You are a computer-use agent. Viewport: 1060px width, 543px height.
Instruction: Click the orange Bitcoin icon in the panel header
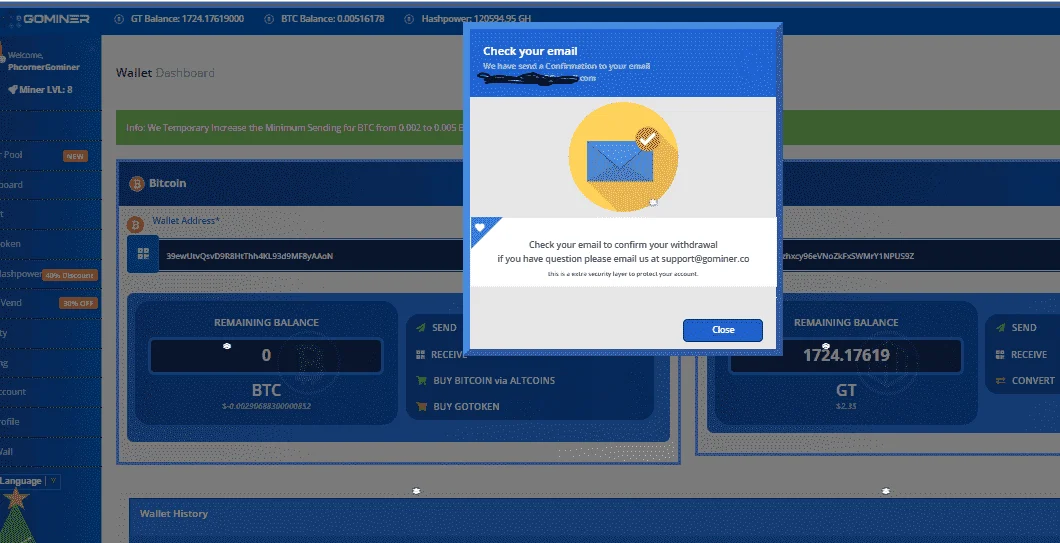click(x=137, y=183)
